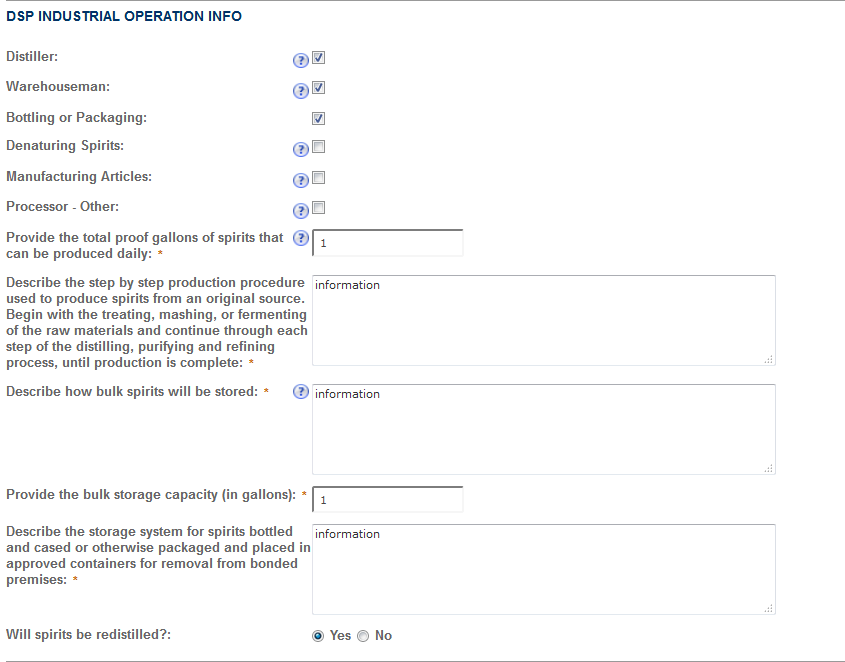Open help for total proof gallons field
Viewport: 845px width, 662px height.
tap(300, 238)
